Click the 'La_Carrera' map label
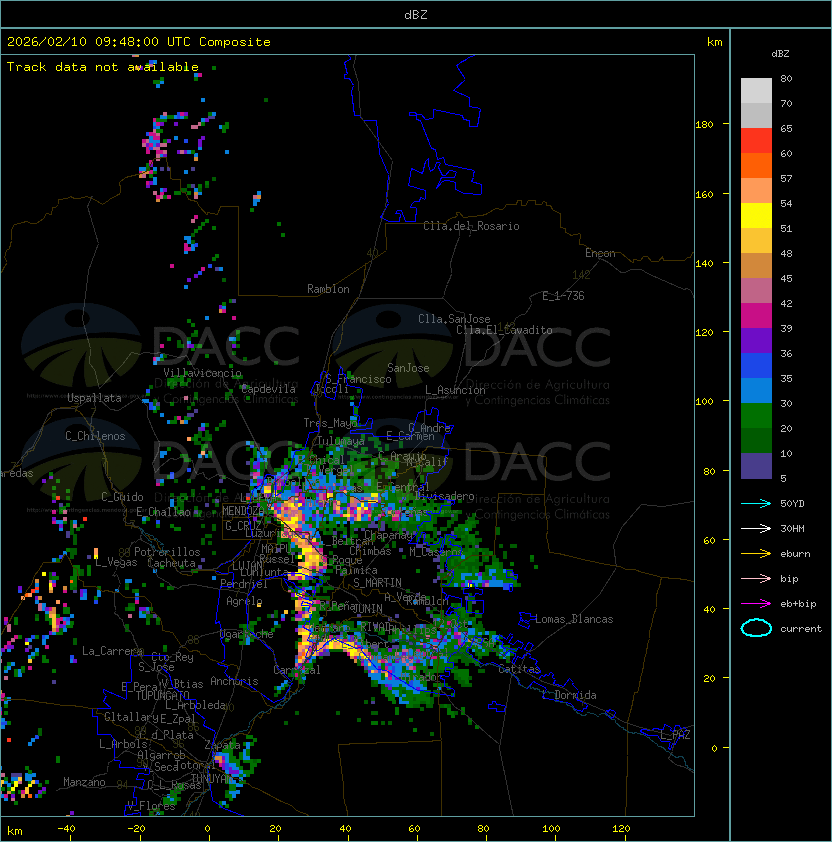832x842 pixels. click(x=112, y=651)
